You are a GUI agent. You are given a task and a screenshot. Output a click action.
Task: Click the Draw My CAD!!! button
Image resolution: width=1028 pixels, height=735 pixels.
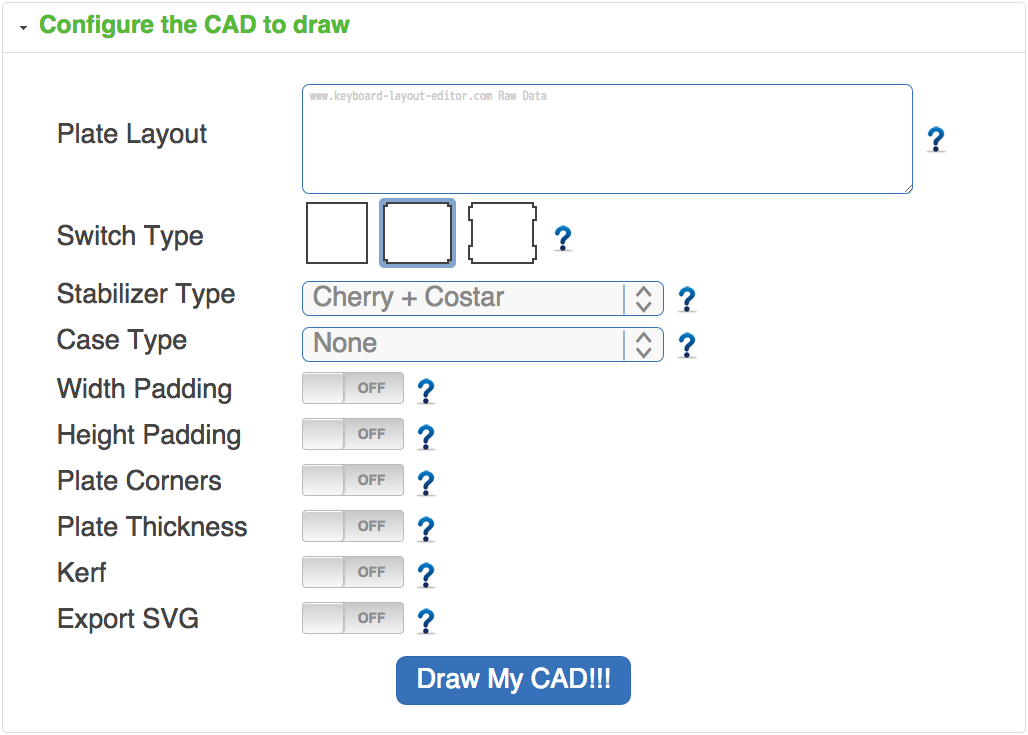[513, 680]
